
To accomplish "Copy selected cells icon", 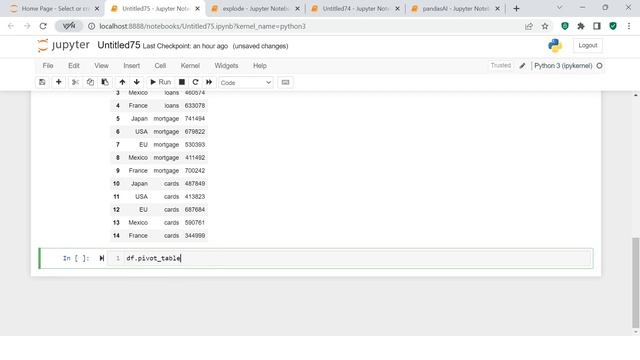I will click(x=90, y=82).
